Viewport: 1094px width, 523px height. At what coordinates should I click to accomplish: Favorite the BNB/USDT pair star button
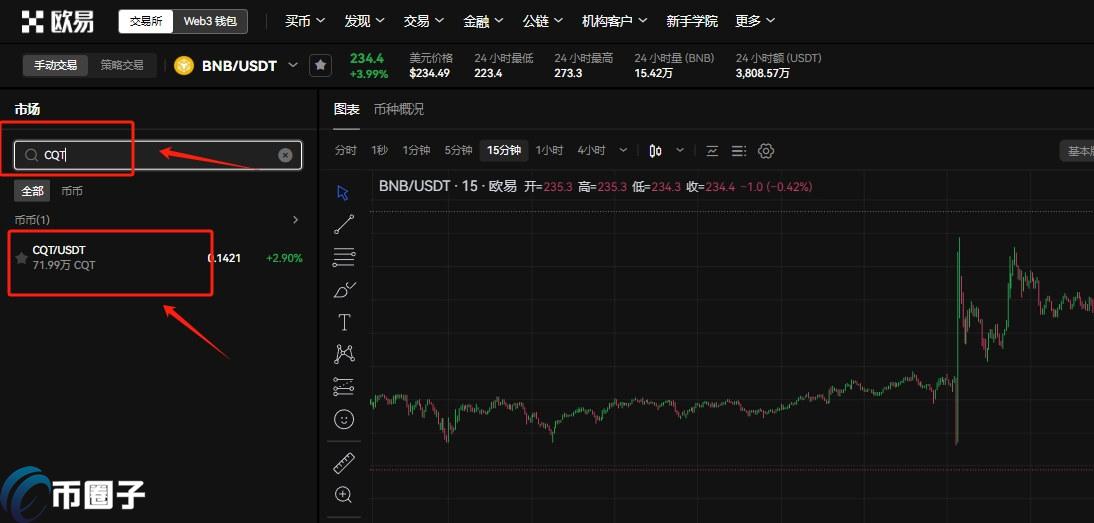[x=320, y=66]
